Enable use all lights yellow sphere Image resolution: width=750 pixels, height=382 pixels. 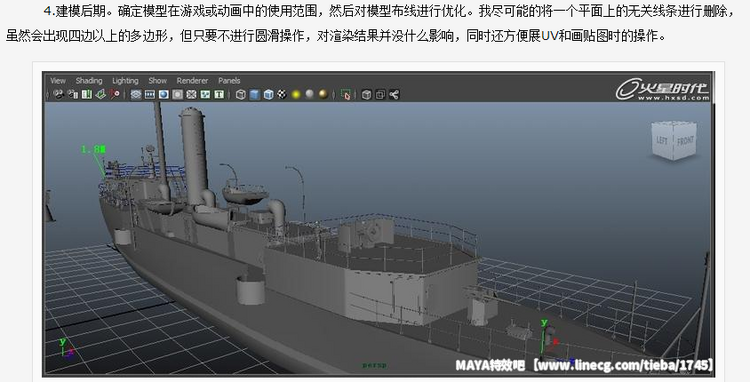click(x=296, y=95)
